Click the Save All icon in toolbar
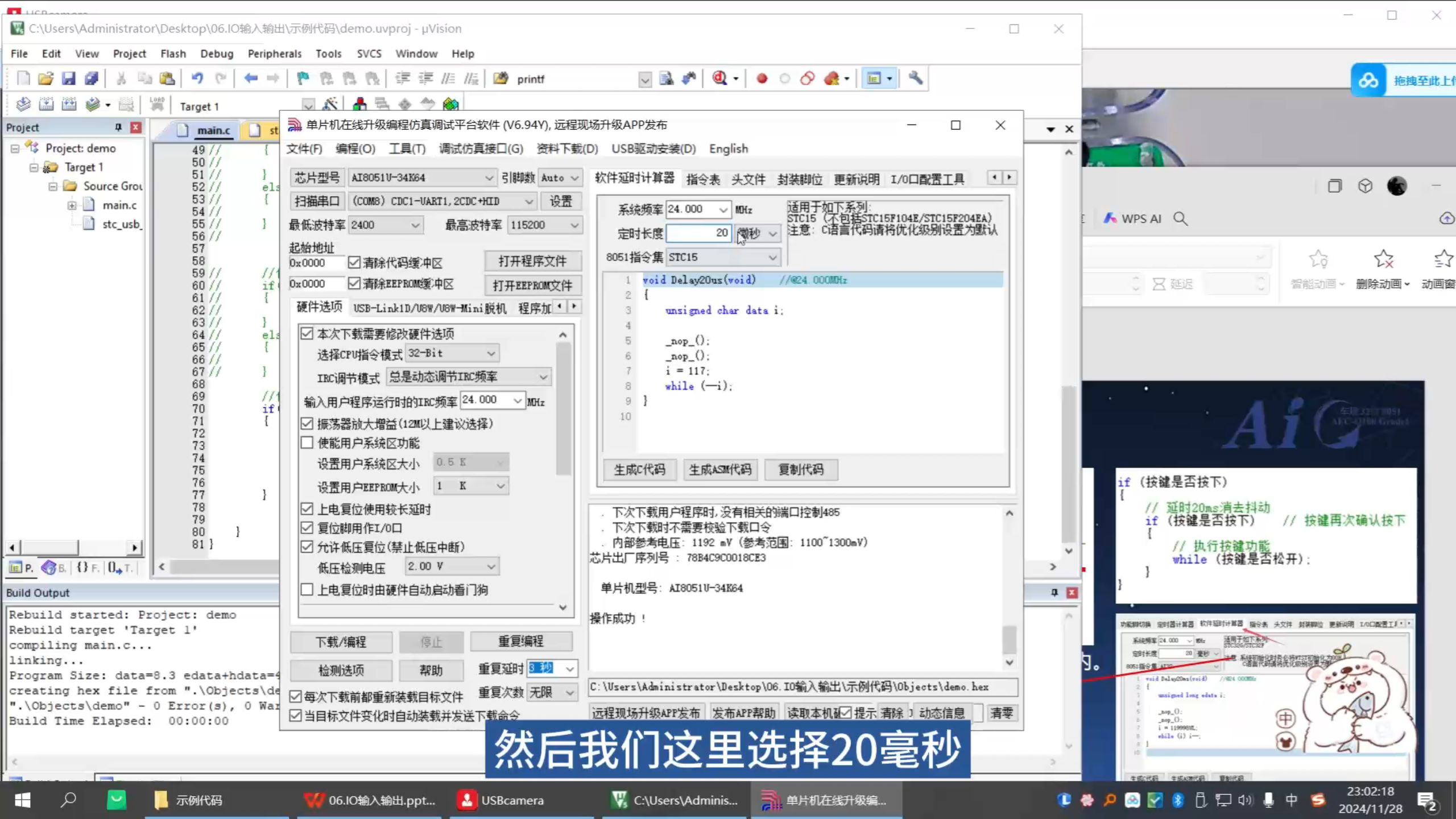 pos(92,78)
